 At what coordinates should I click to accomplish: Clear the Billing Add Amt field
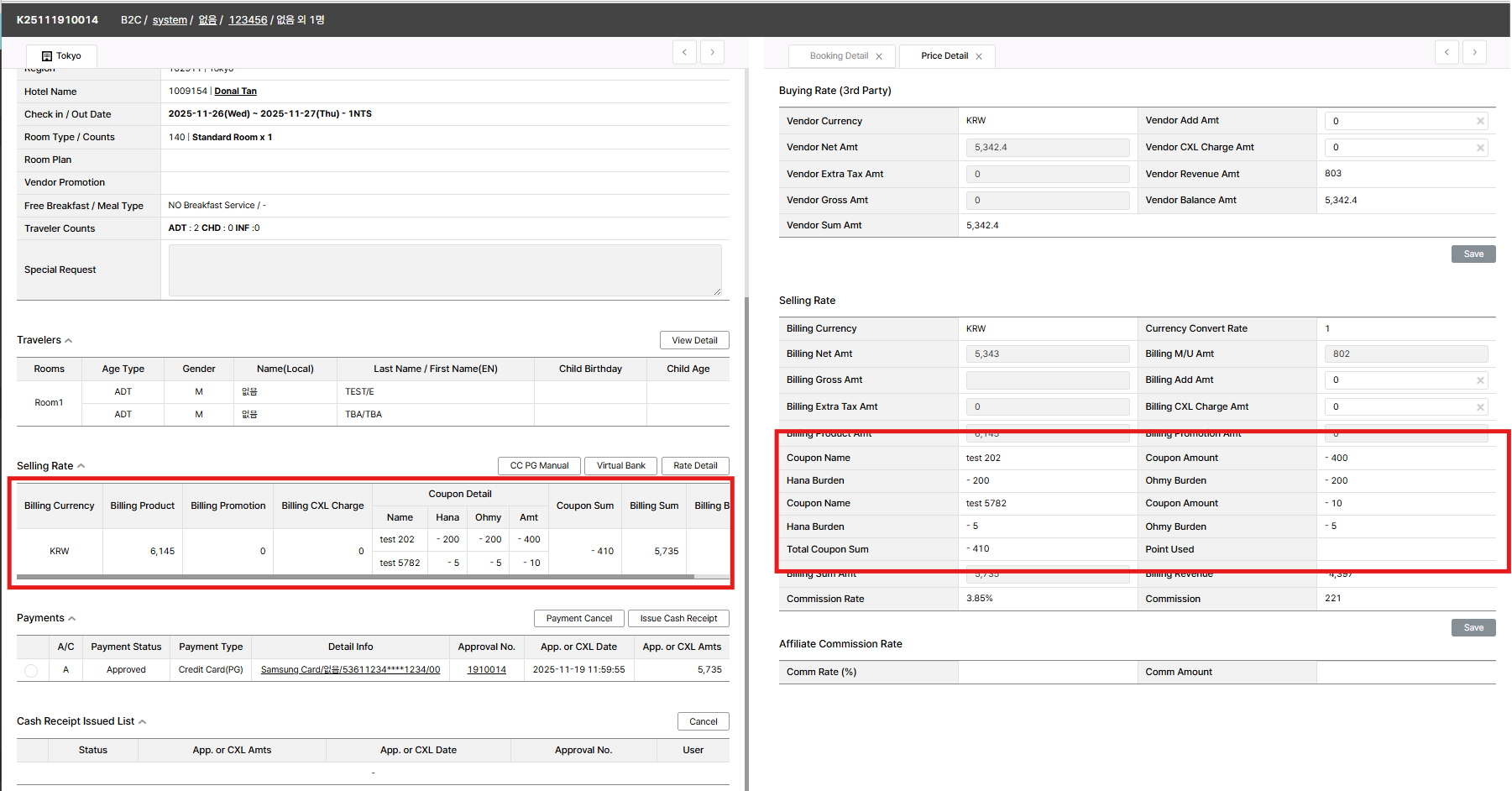point(1480,380)
